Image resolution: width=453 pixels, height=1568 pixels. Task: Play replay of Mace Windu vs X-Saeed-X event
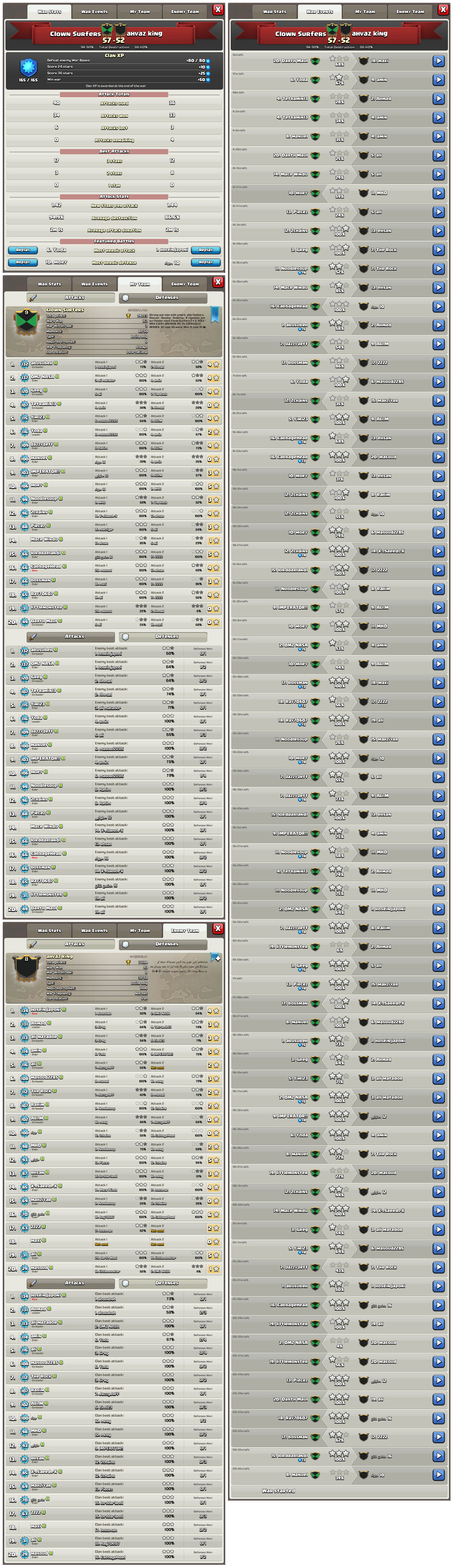pos(438,1211)
